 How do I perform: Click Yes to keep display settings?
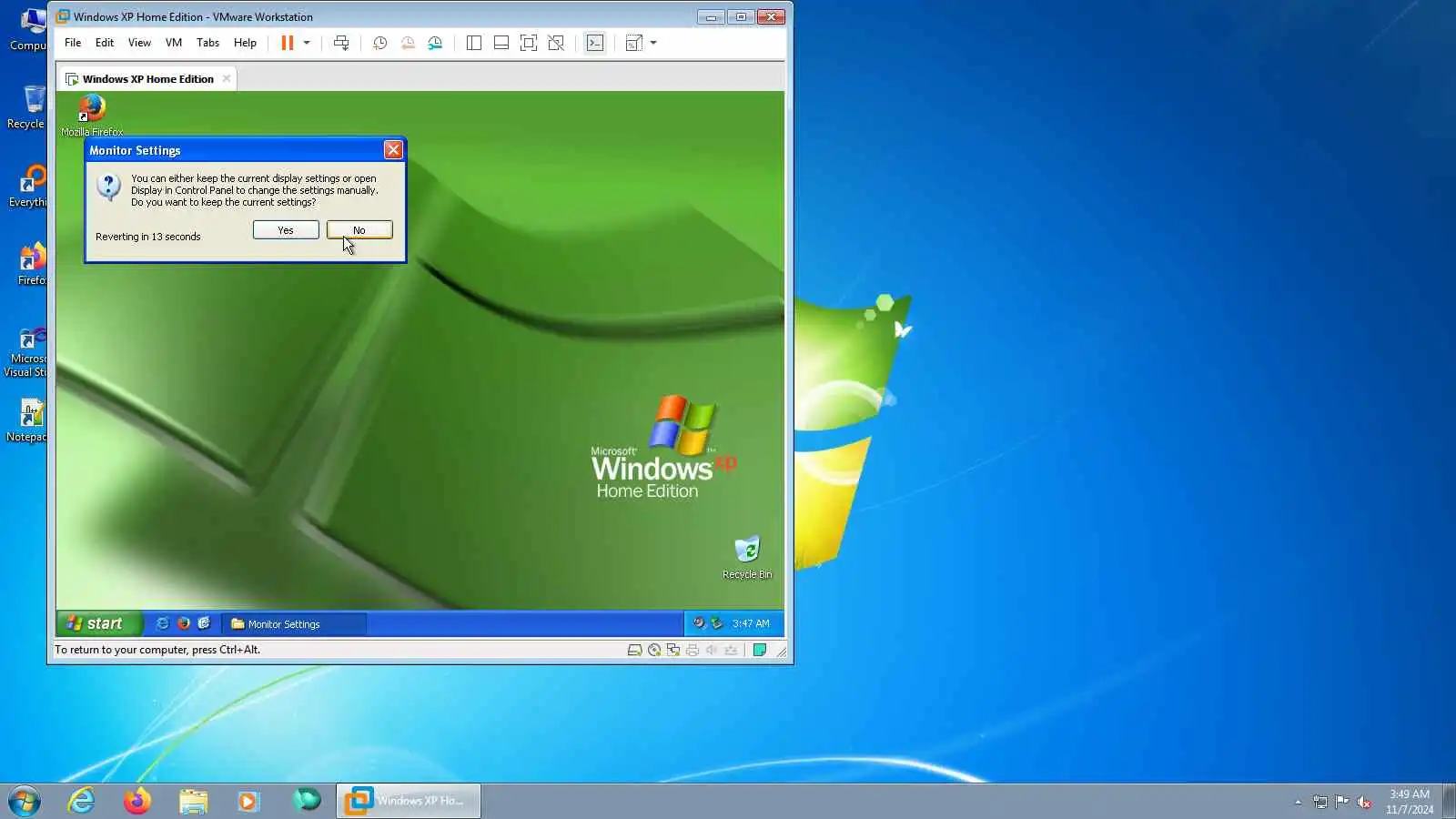tap(286, 230)
